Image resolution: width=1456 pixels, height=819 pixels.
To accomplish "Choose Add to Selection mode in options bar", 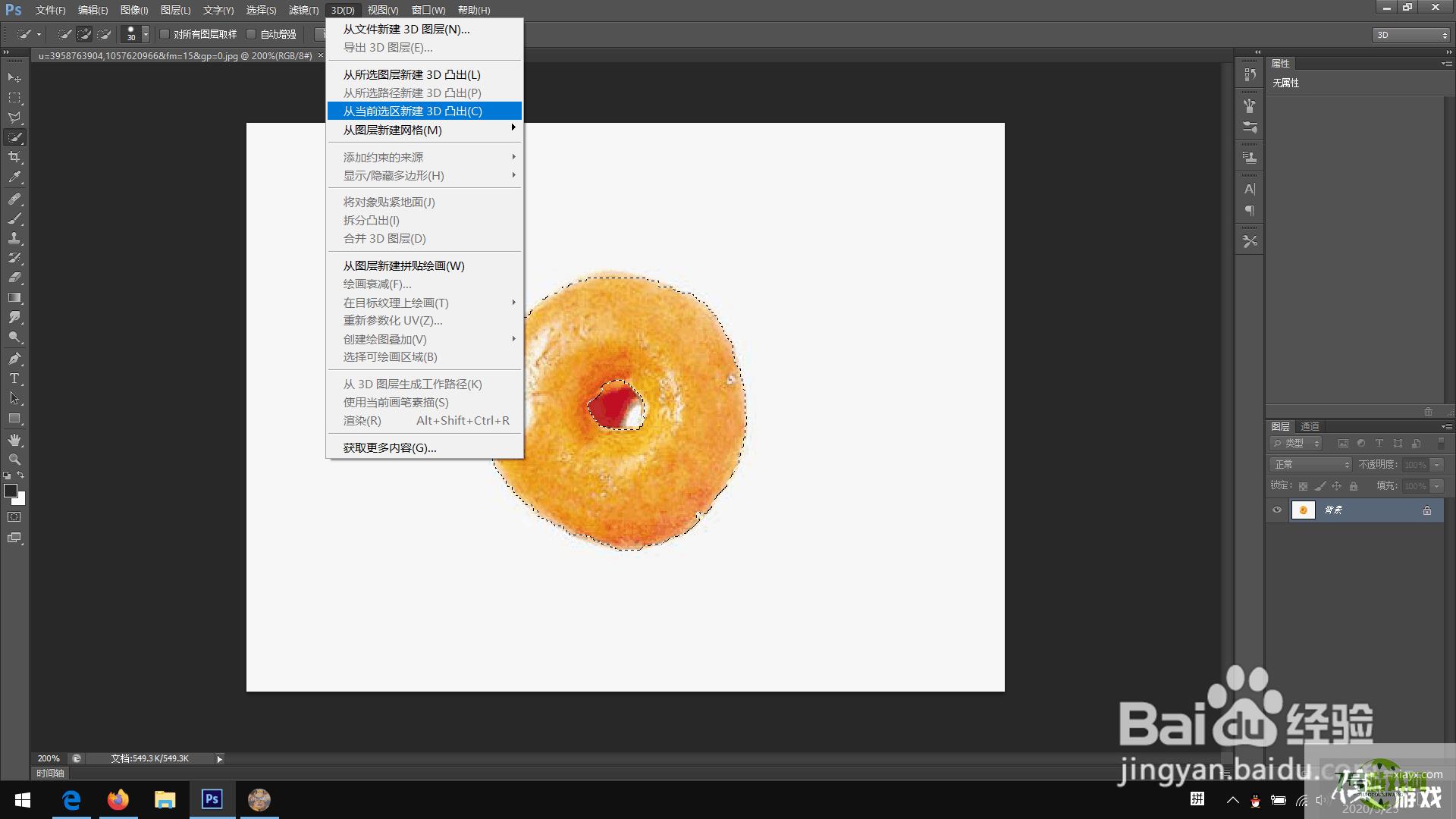I will point(85,34).
